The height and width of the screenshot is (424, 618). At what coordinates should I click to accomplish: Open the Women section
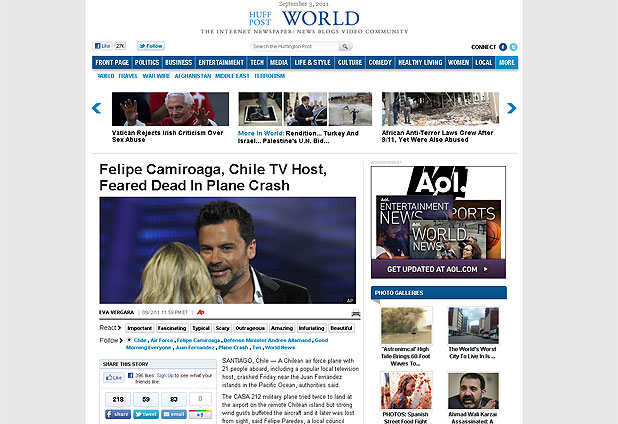pyautogui.click(x=458, y=63)
